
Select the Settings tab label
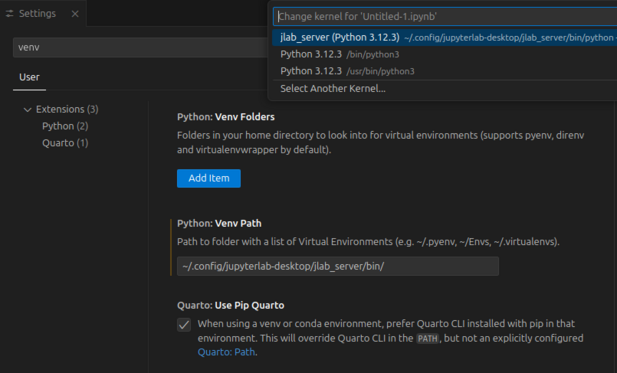point(37,14)
